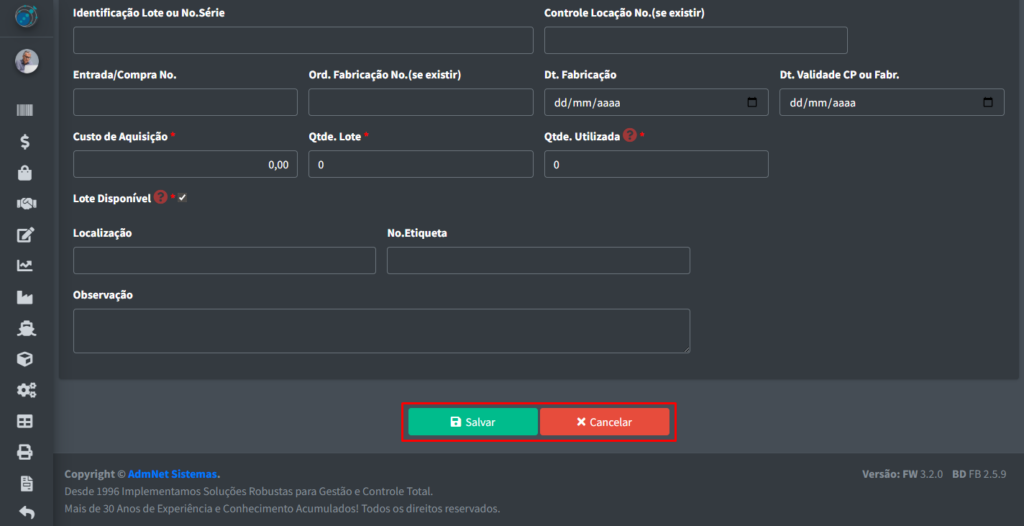This screenshot has width=1024, height=526.
Task: Open the line chart reports icon
Action: pos(26,266)
